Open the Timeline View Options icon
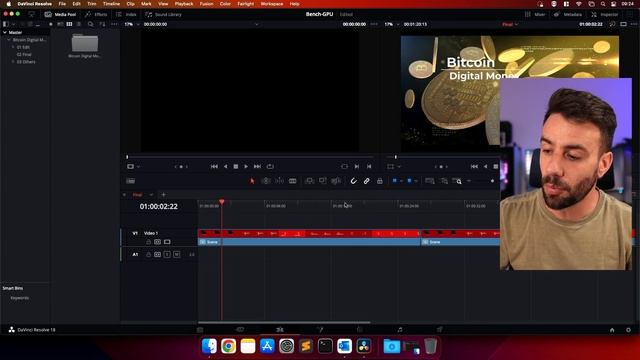This screenshot has width=640, height=360. coord(131,181)
